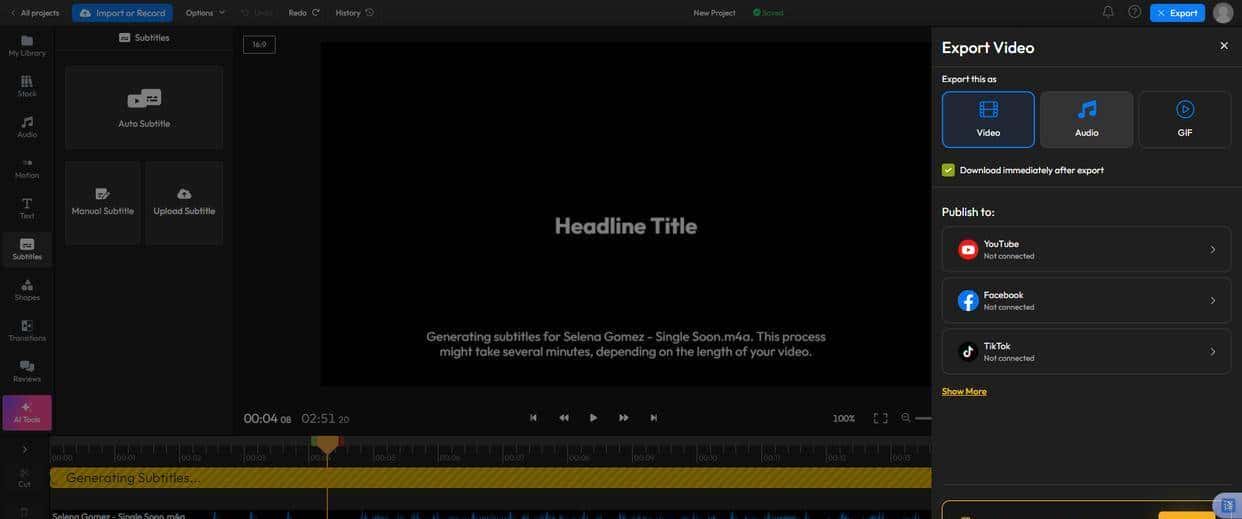The width and height of the screenshot is (1242, 519).
Task: Click the notifications bell icon
Action: click(1108, 12)
